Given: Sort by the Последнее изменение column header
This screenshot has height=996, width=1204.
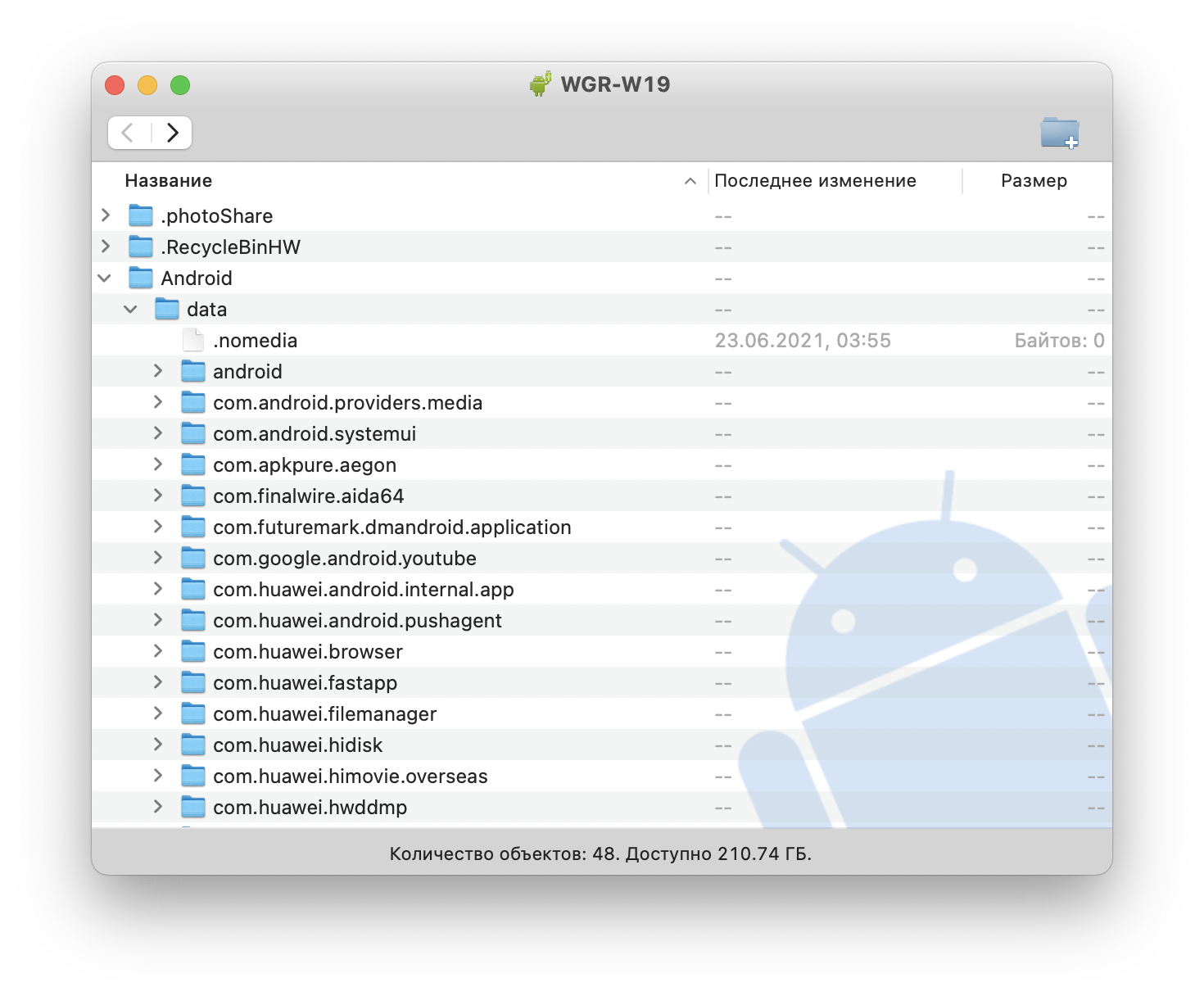Looking at the screenshot, I should [x=815, y=181].
